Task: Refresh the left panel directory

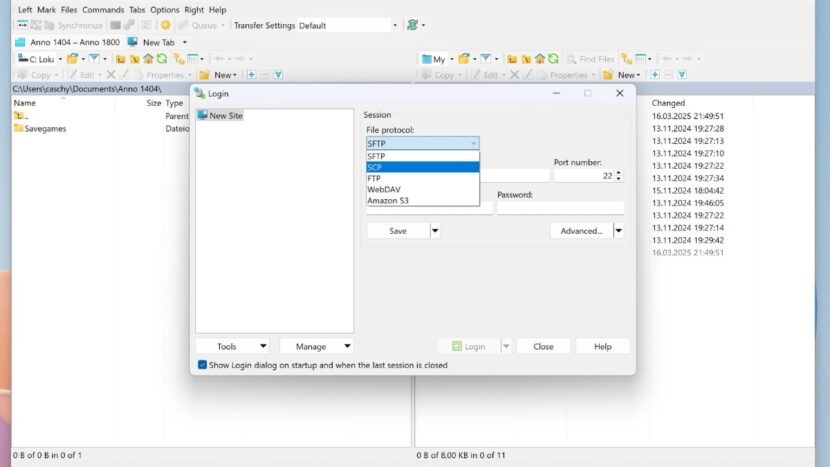Action: coord(161,59)
